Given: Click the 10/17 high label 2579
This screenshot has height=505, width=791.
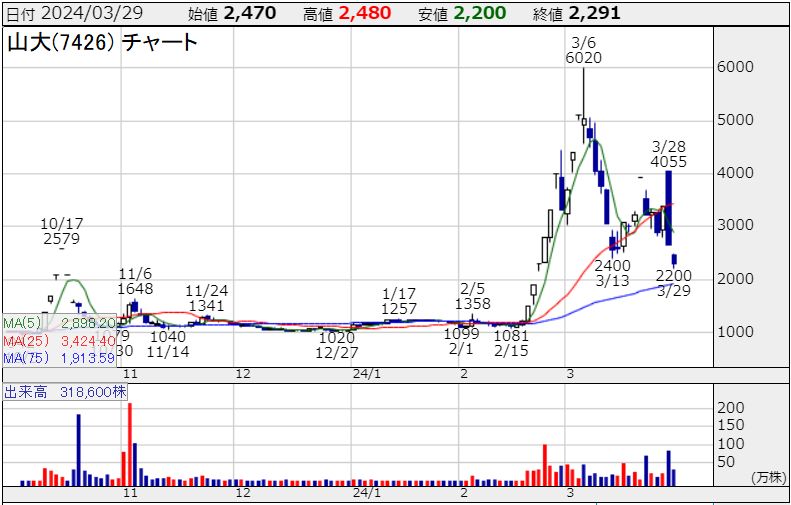Looking at the screenshot, I should [61, 239].
